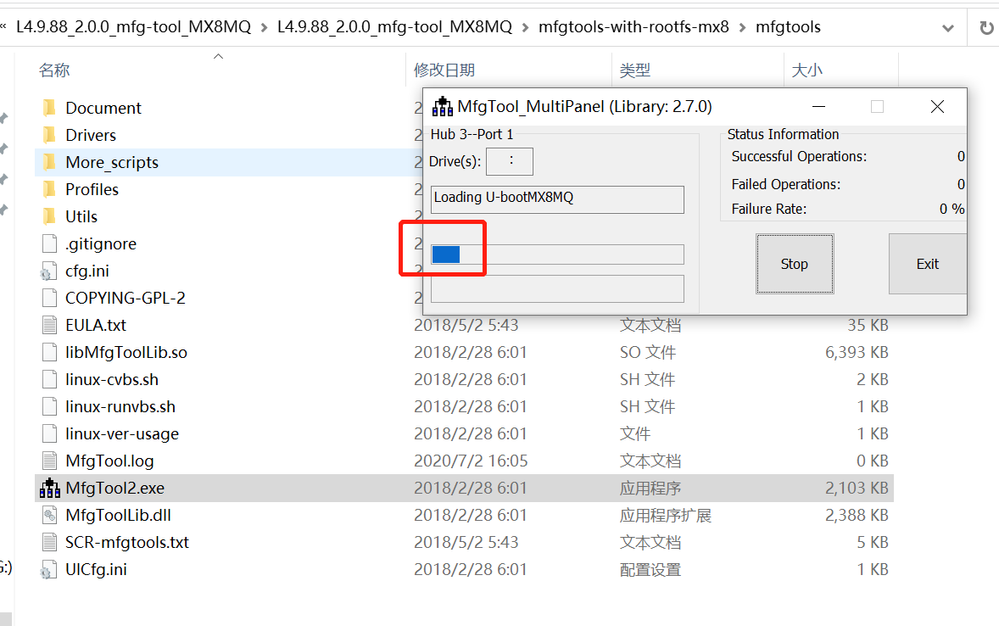Screen dimensions: 999x626
Task: Select the linux-cvbs.sh file icon
Action: 49,380
